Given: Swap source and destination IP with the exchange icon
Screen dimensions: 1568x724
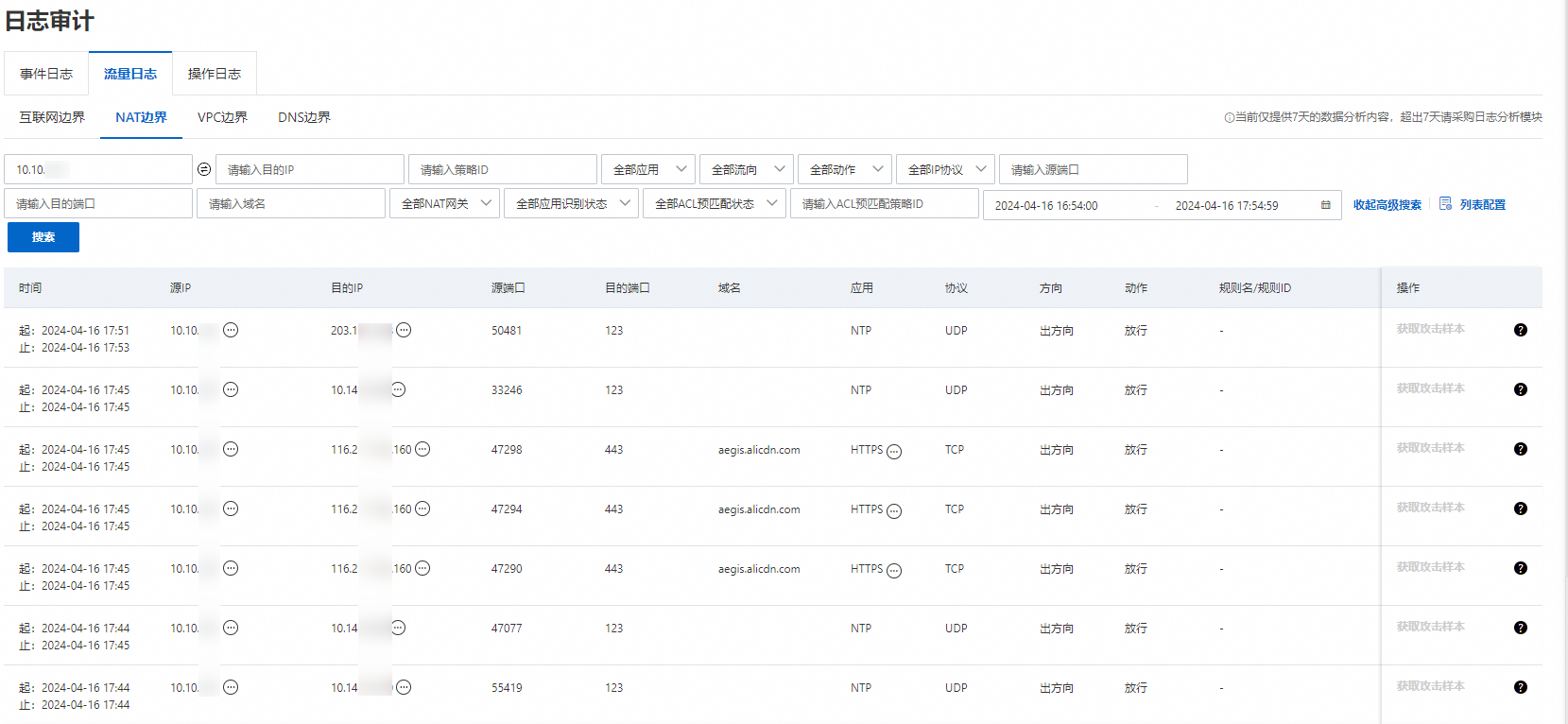Looking at the screenshot, I should click(x=204, y=169).
